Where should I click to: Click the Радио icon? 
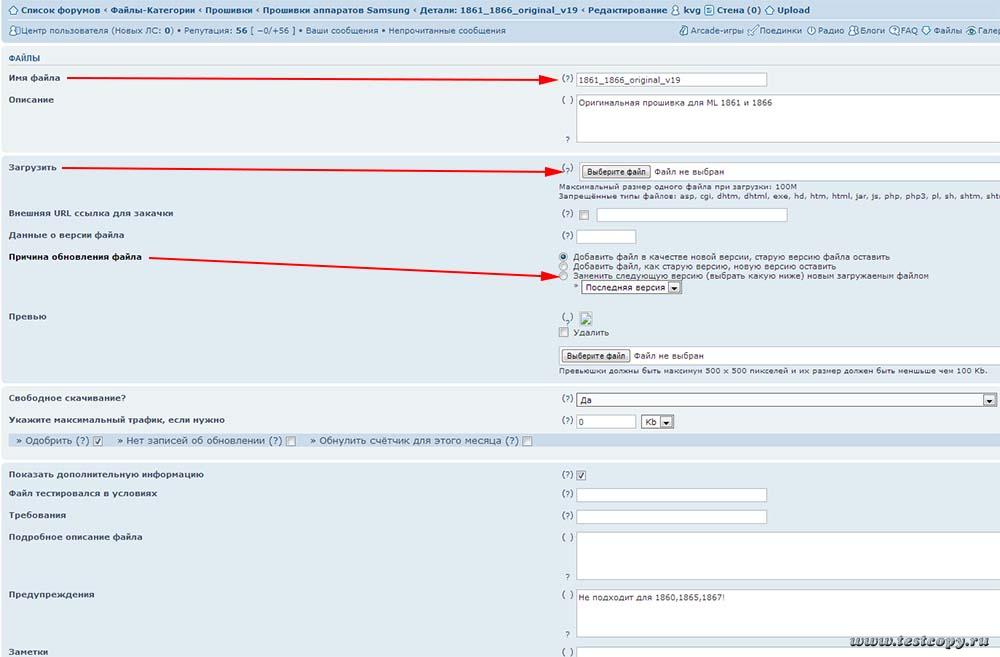coord(811,31)
